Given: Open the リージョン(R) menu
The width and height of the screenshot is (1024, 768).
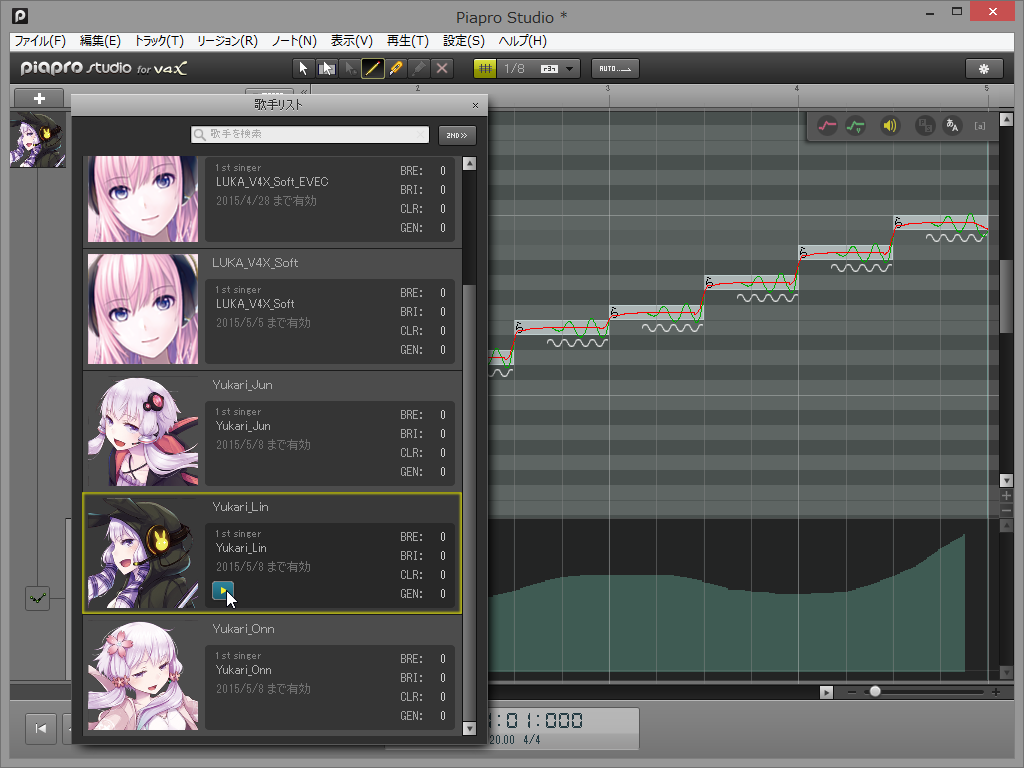Looking at the screenshot, I should coord(227,41).
